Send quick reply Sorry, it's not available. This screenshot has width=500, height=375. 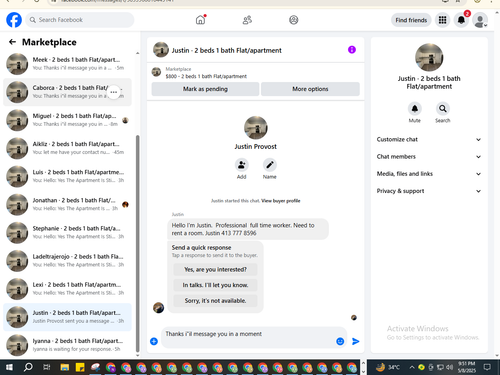click(215, 301)
